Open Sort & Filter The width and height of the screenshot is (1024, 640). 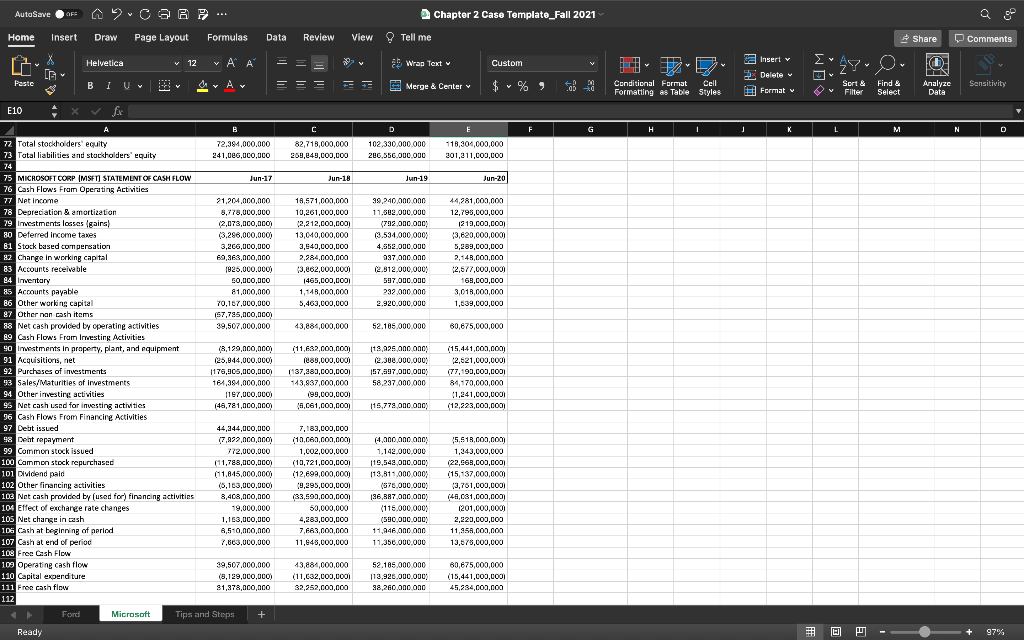tap(854, 75)
